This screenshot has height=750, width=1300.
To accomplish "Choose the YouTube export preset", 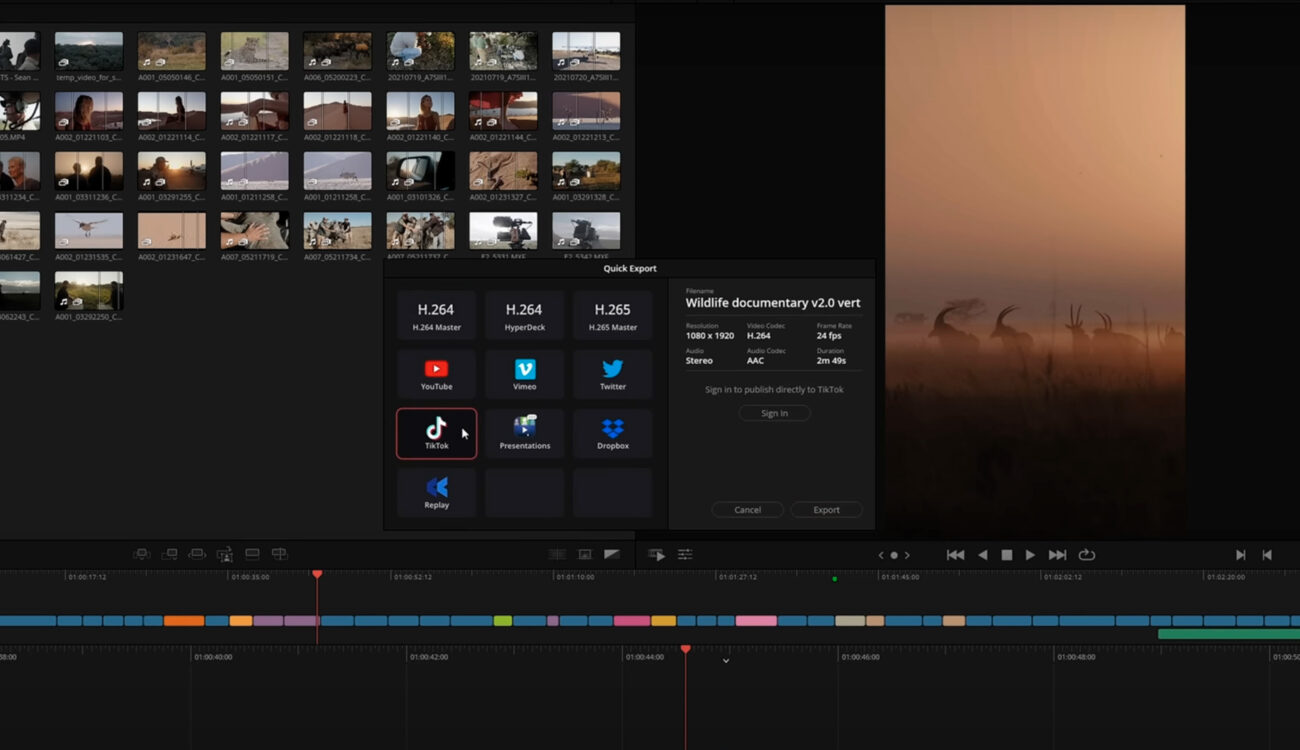I will point(436,375).
